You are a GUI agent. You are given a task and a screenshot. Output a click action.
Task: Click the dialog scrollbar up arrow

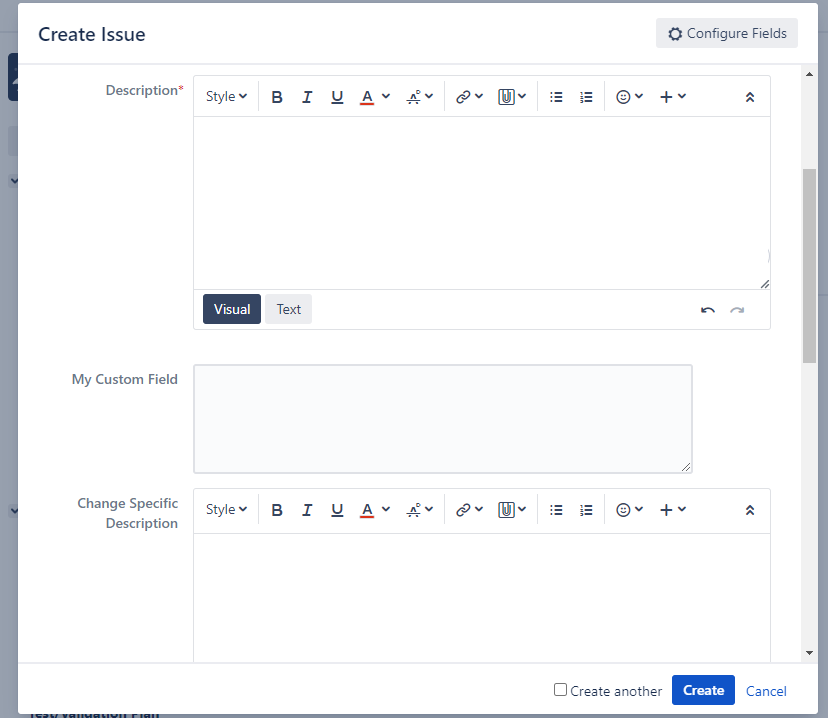click(810, 74)
